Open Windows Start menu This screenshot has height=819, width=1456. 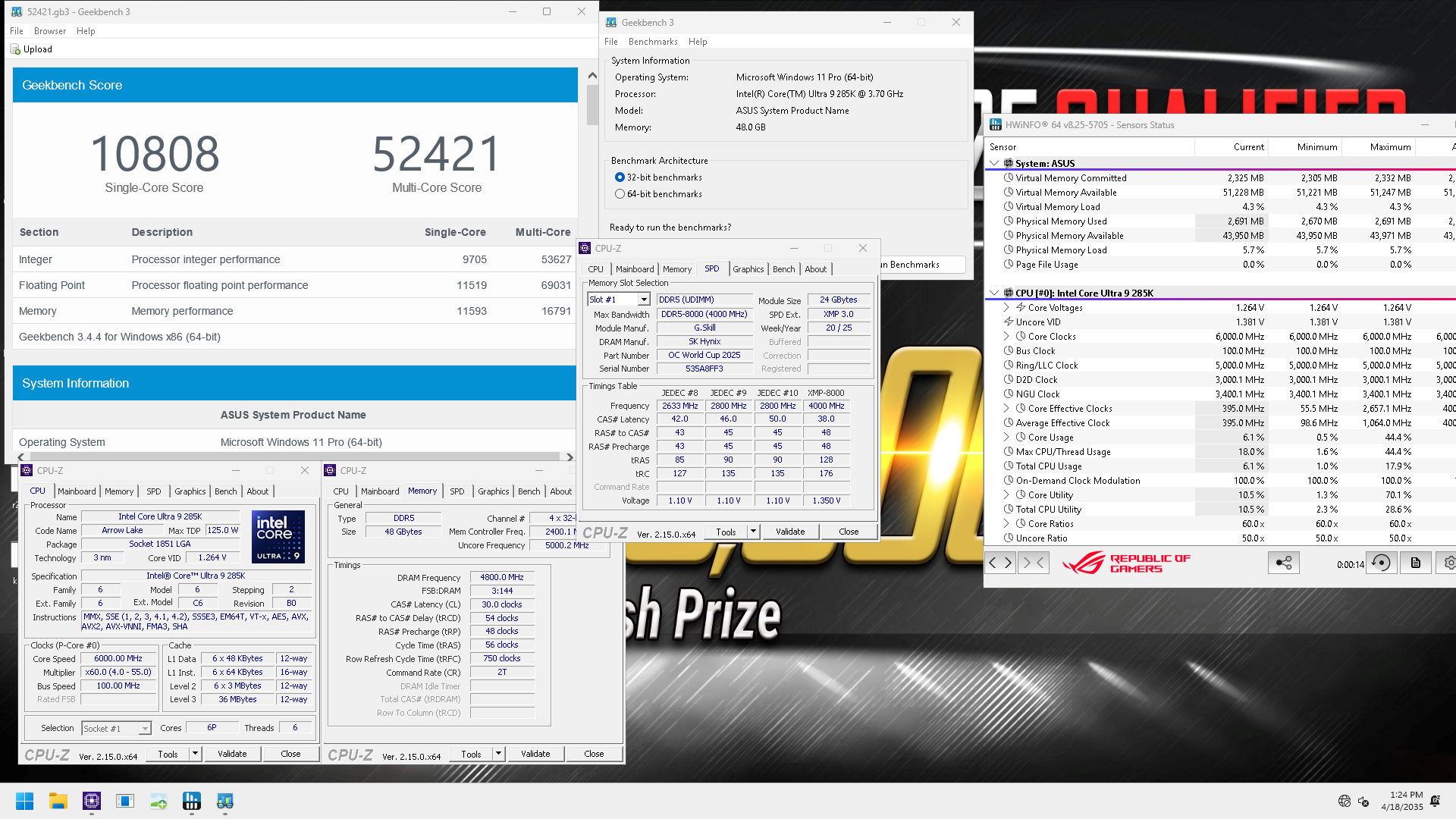coord(24,801)
